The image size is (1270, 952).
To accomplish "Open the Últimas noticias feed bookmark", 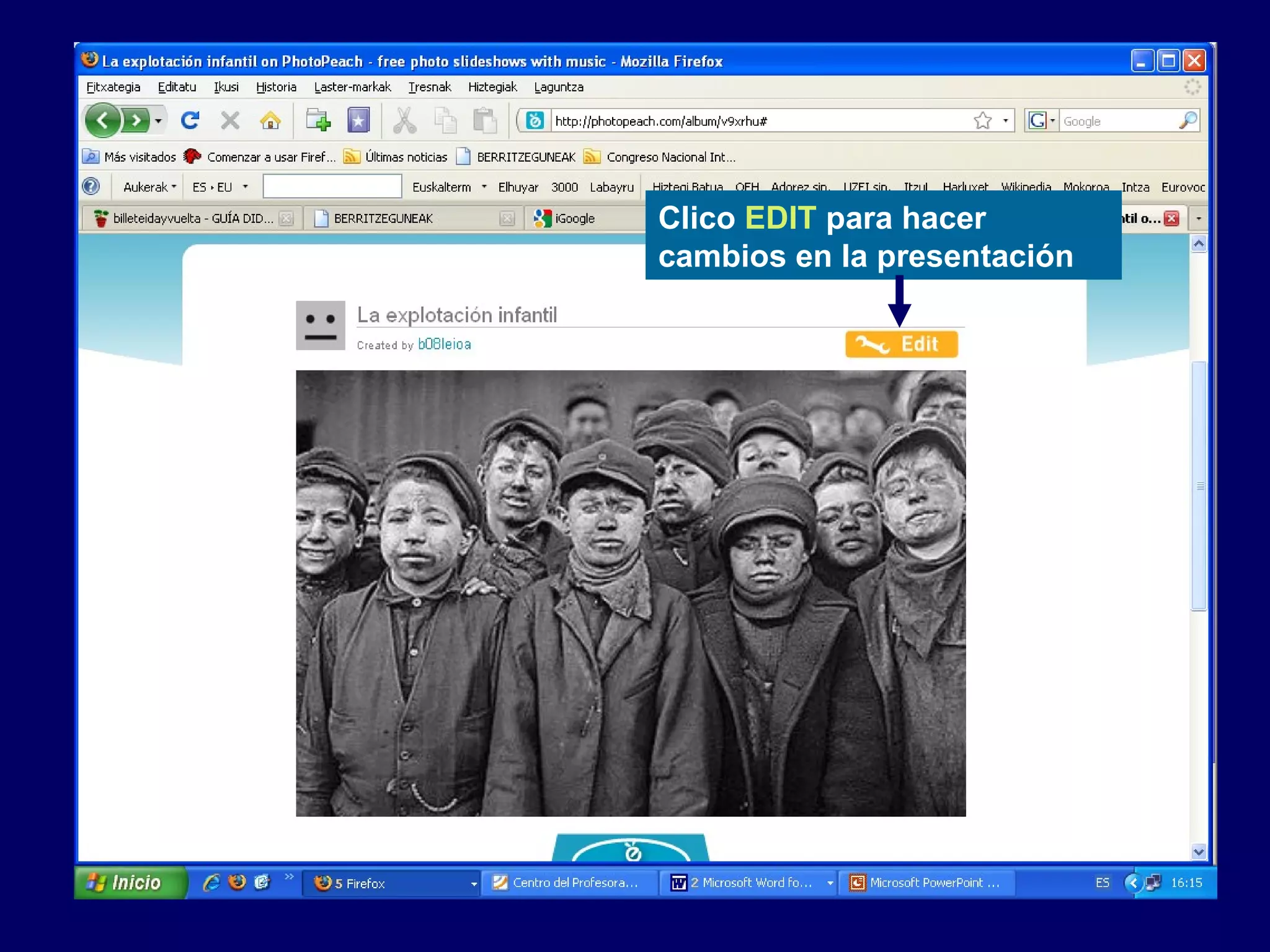I will click(396, 157).
